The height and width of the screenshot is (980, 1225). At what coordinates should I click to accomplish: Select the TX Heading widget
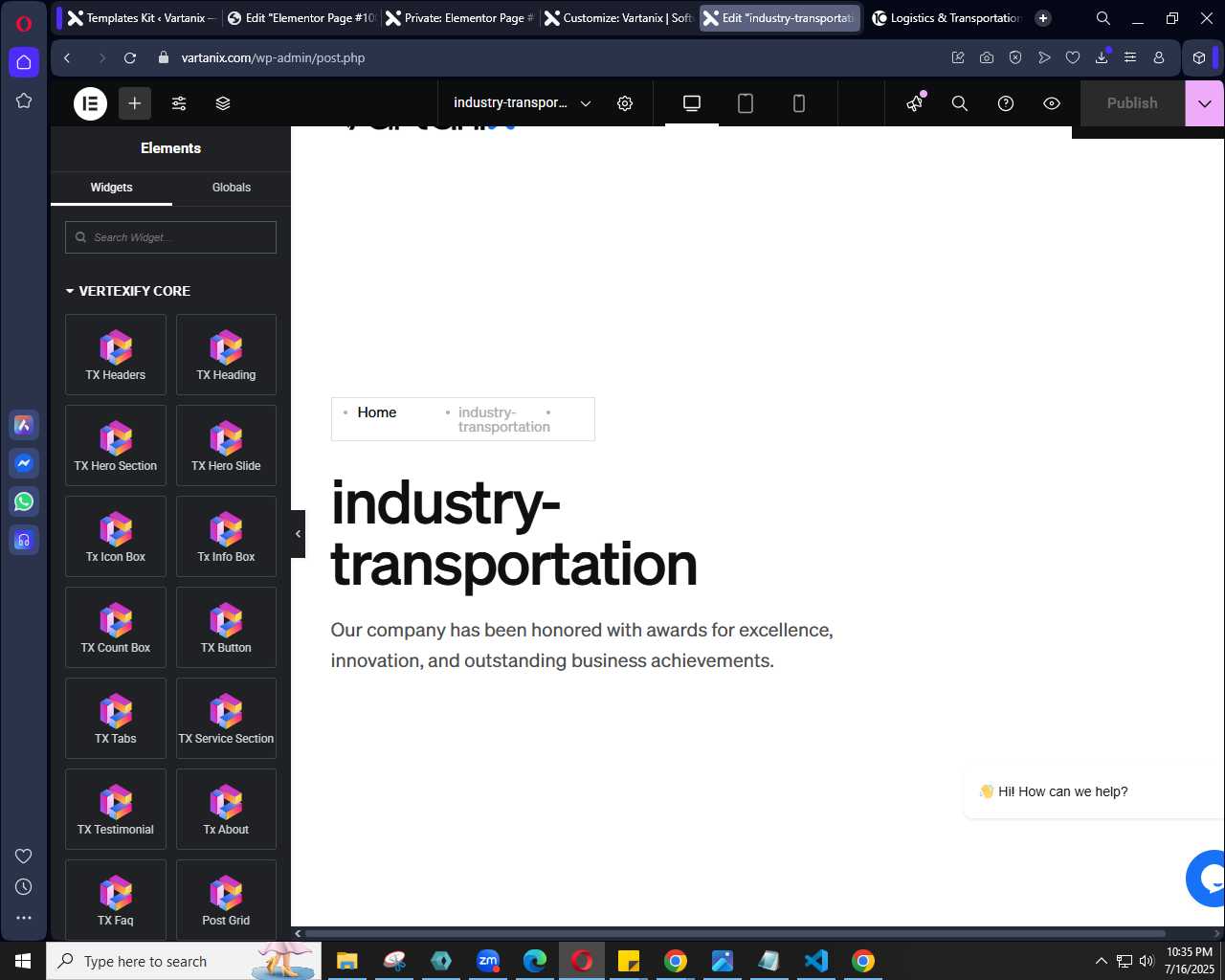coord(226,355)
